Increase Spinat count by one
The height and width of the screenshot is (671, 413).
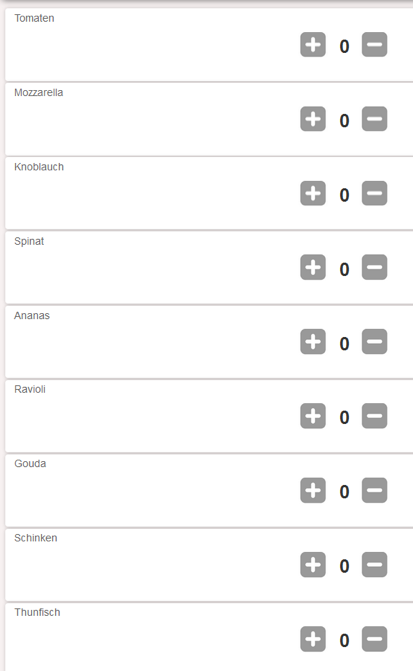(313, 267)
